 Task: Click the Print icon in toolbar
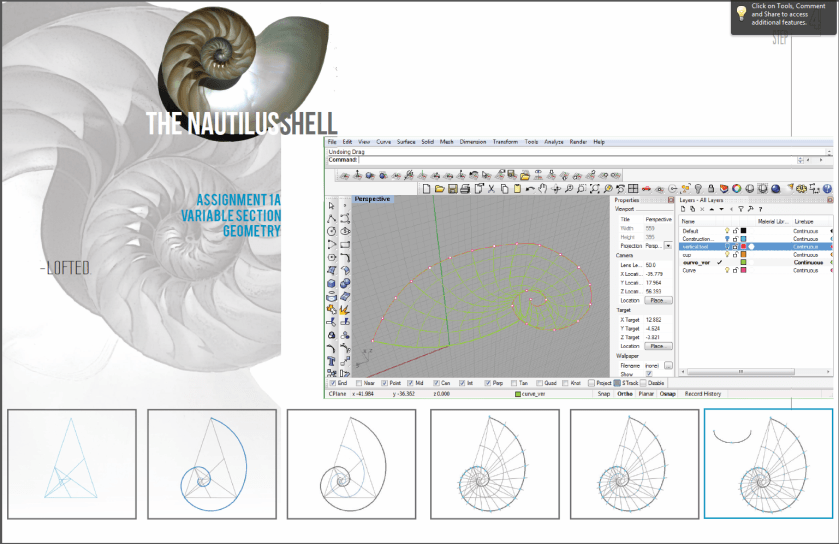(x=465, y=188)
